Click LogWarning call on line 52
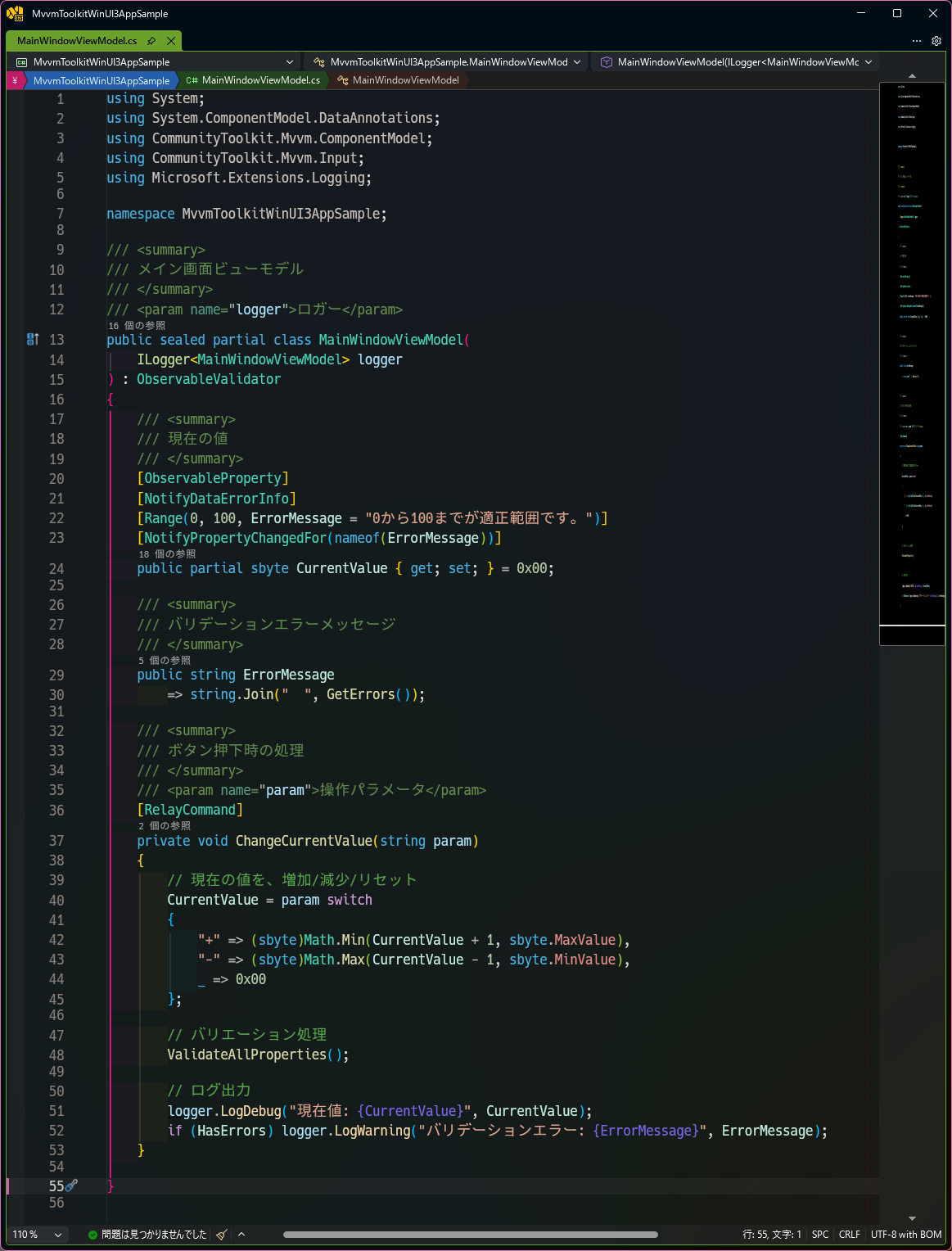Viewport: 952px width, 1251px height. 372,1131
